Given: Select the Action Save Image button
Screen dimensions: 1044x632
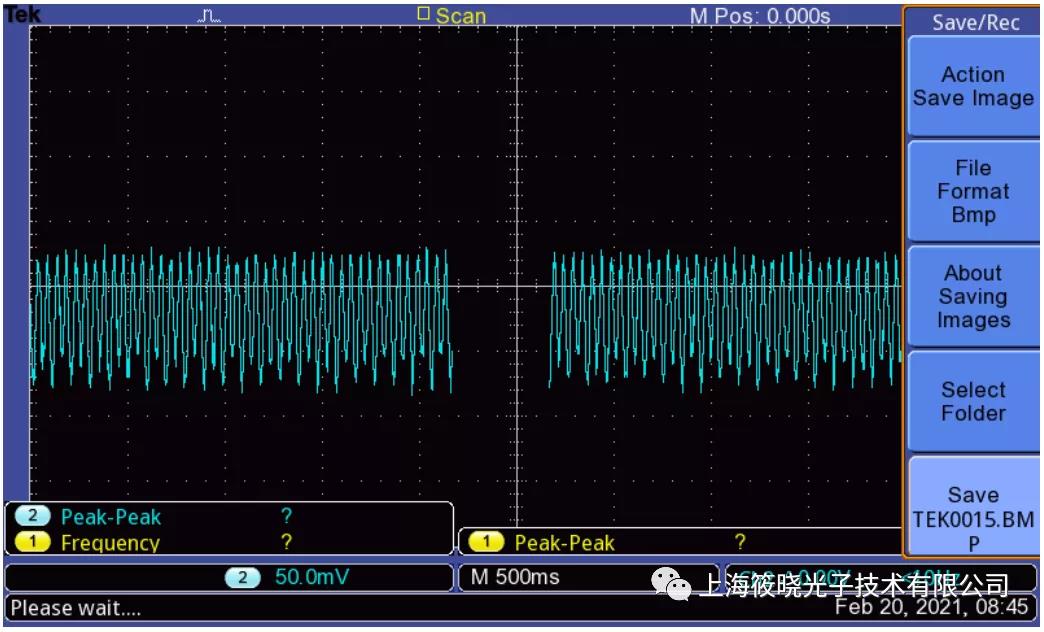Looking at the screenshot, I should 972,87.
